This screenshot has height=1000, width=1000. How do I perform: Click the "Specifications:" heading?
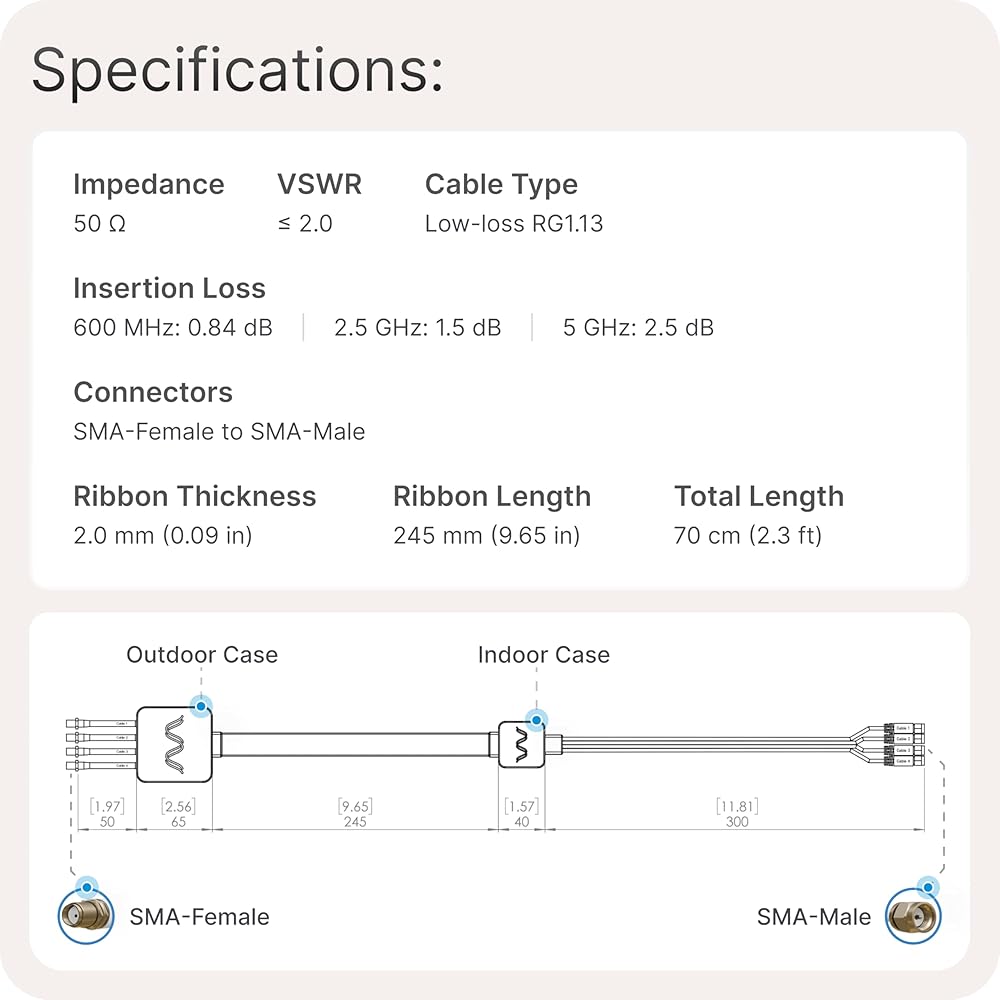pyautogui.click(x=237, y=70)
